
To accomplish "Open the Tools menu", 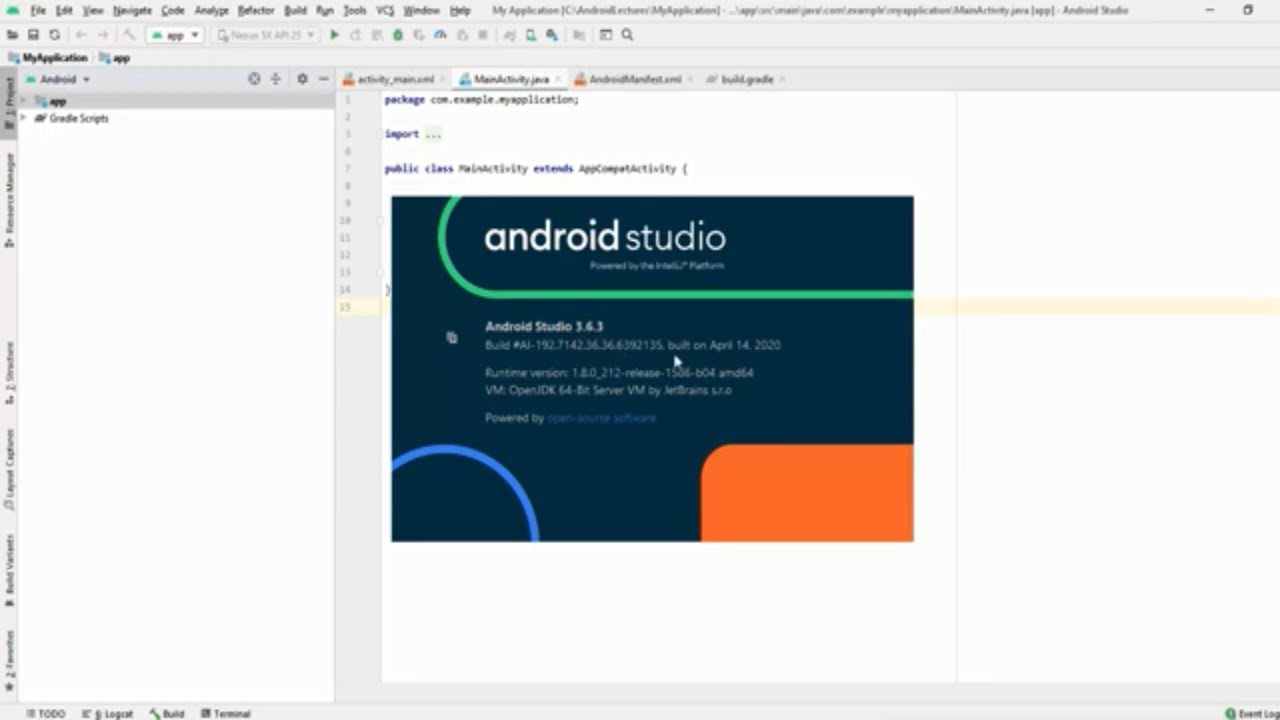I will pyautogui.click(x=355, y=10).
